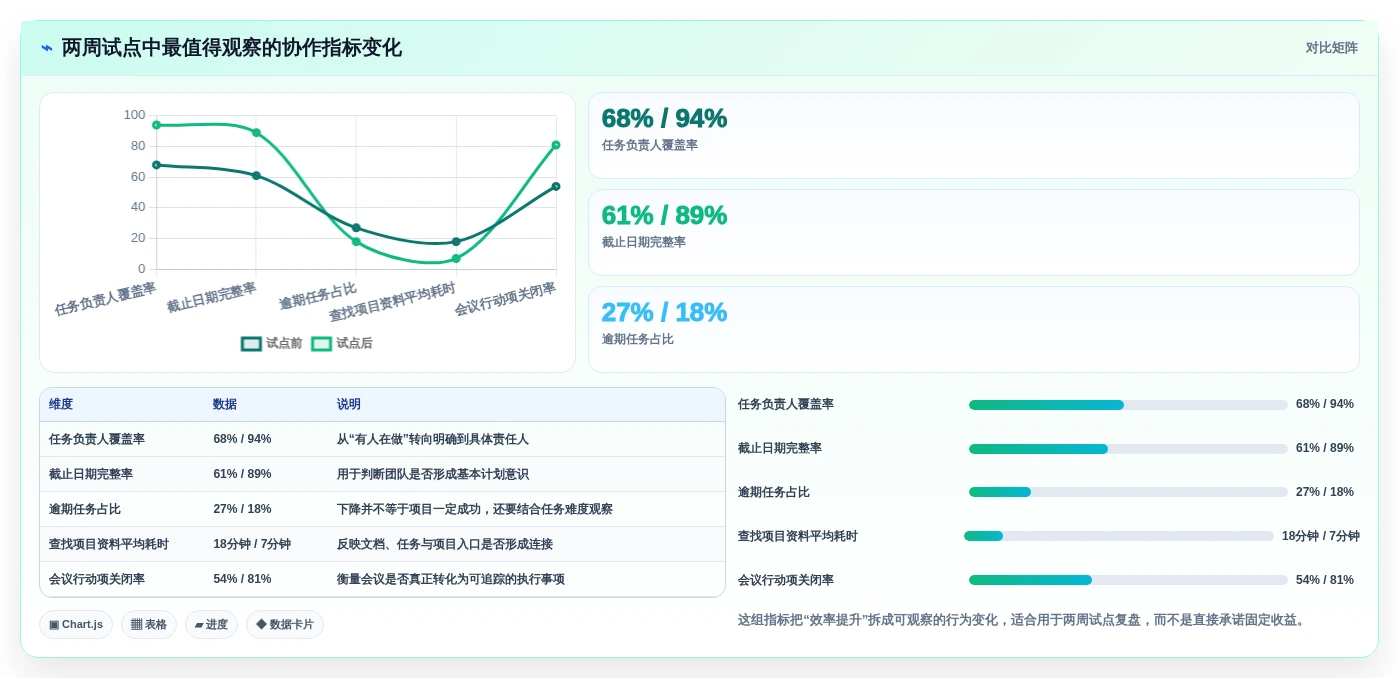The image size is (1399, 678).
Task: Click the 任务负责人覆盖率 progress bar
Action: pos(1128,405)
